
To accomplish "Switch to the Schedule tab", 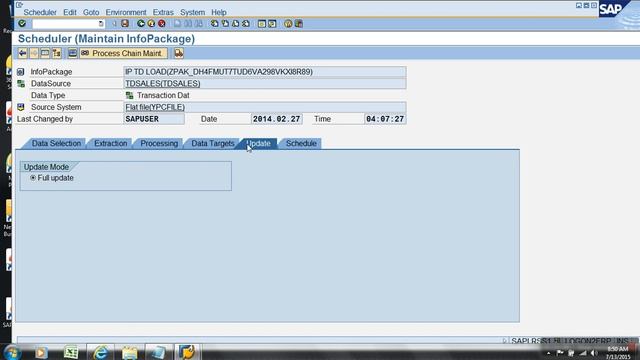I will tap(301, 144).
